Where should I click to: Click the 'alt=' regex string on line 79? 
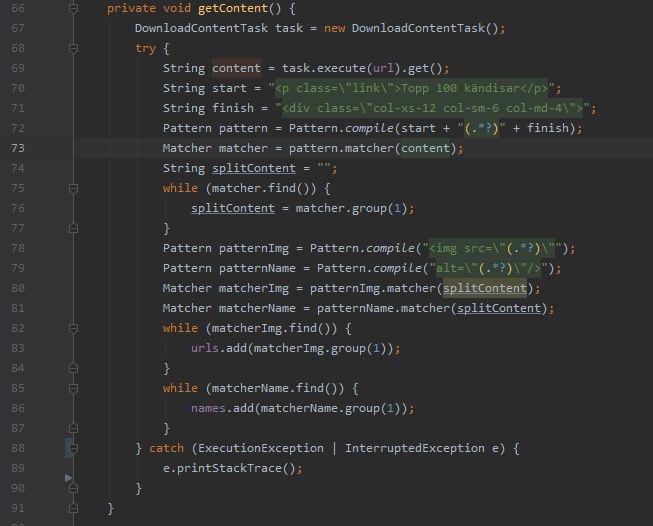[488, 268]
